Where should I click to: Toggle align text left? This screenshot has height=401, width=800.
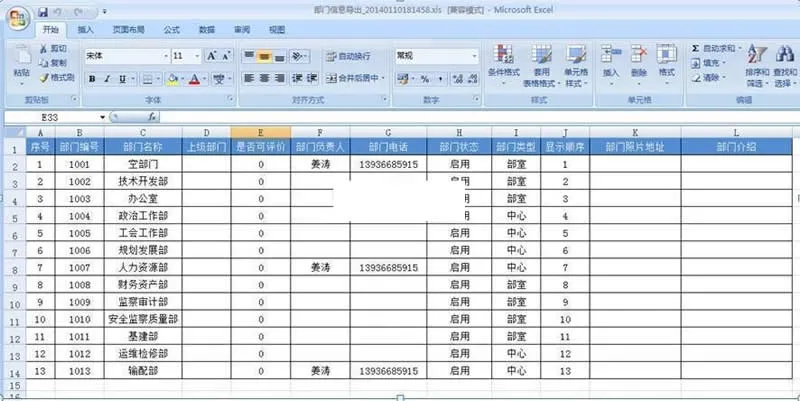248,79
